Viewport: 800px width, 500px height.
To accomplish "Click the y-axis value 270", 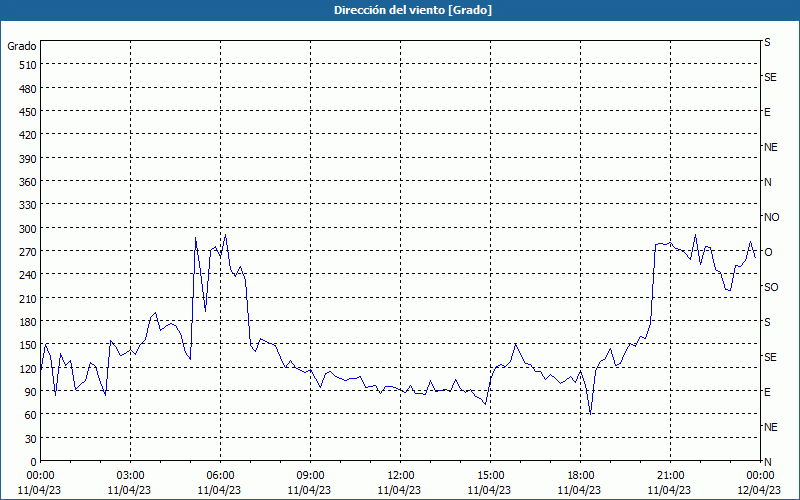I will pos(28,252).
